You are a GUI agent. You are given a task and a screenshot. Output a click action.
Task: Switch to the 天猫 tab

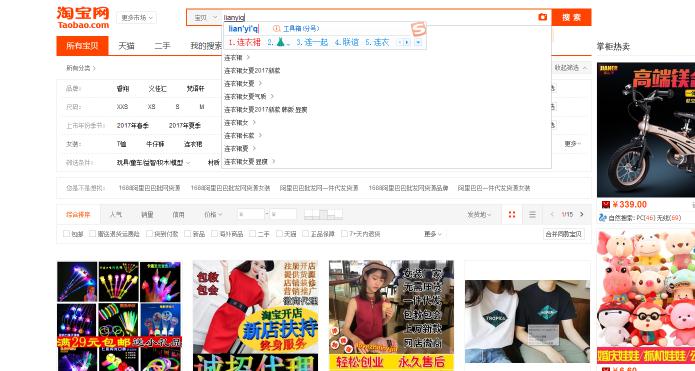[x=126, y=46]
